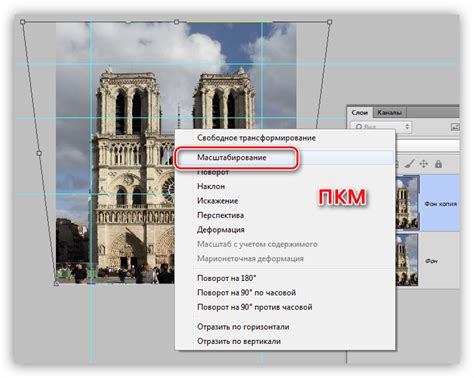474x378 pixels.
Task: Click the left-middle transform handle
Action: point(39,153)
